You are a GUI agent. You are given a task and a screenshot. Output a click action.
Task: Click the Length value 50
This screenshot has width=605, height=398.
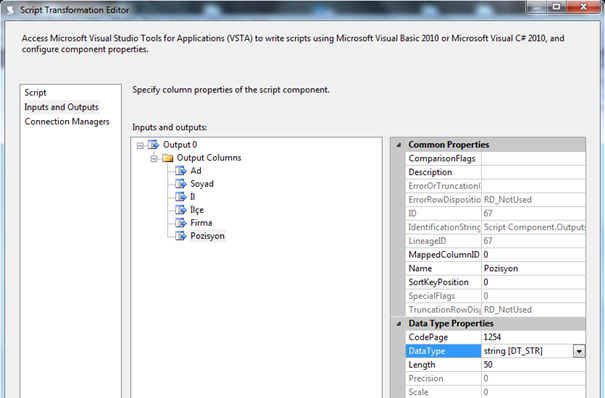coord(533,365)
